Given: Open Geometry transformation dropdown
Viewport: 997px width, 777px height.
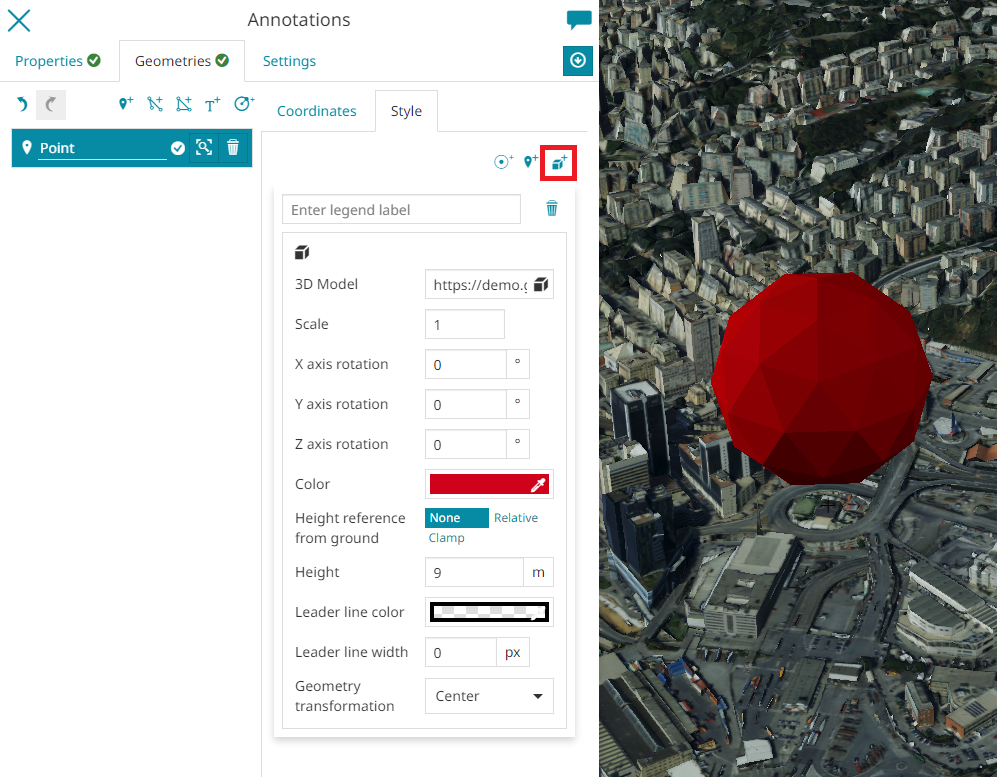Looking at the screenshot, I should pos(489,696).
